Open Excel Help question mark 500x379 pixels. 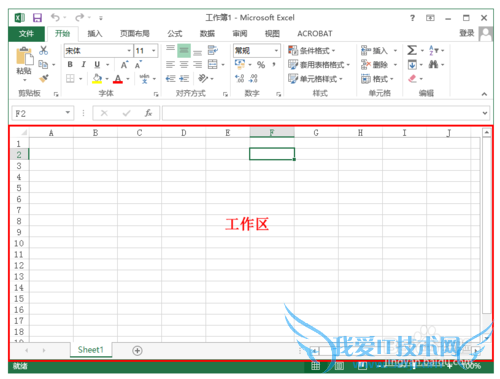click(x=412, y=18)
